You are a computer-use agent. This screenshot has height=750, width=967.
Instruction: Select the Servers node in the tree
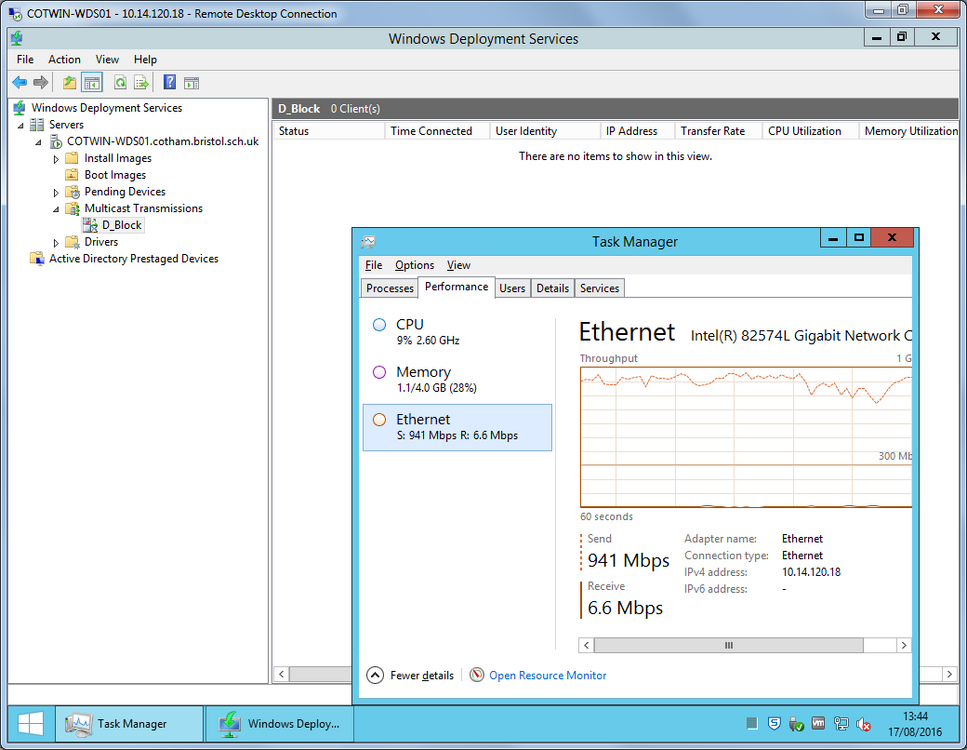click(66, 125)
